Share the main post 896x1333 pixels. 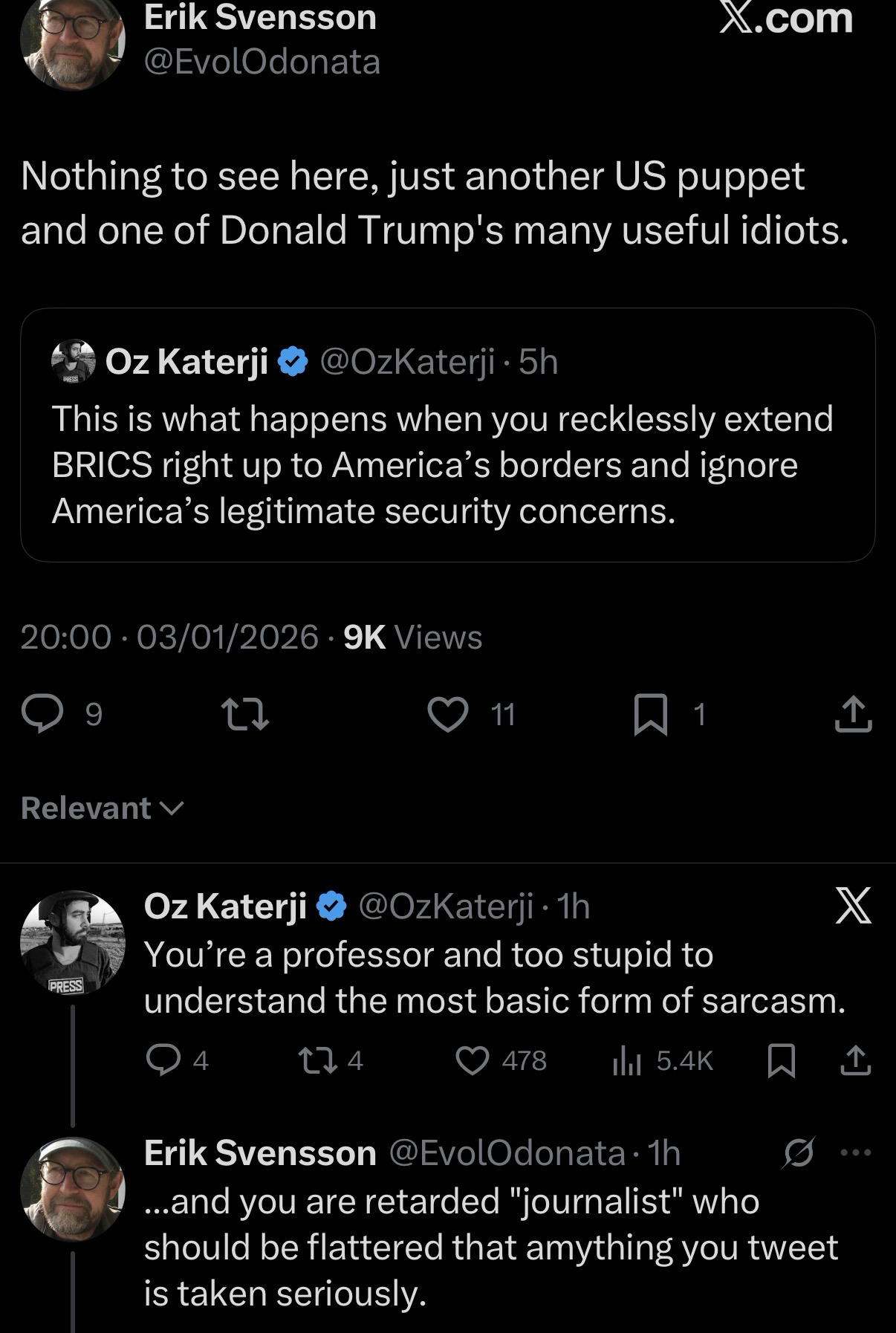pos(853,714)
